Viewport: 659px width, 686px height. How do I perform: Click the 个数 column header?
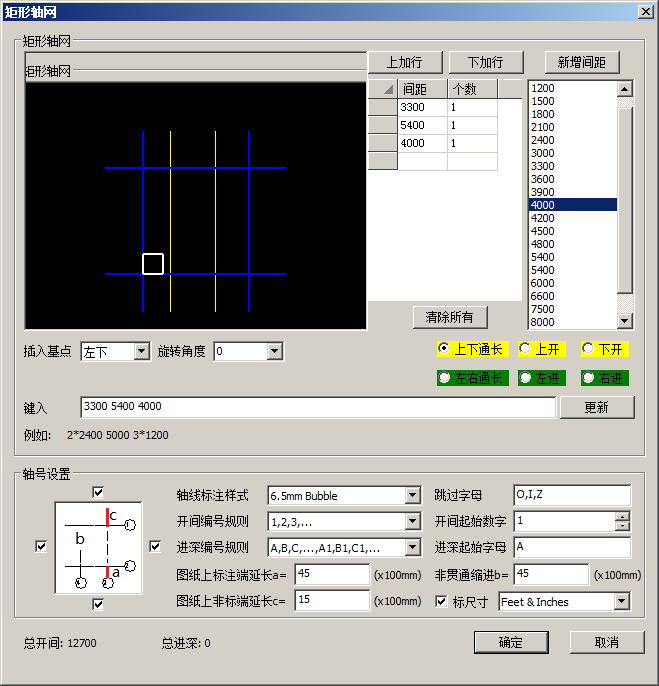pyautogui.click(x=473, y=89)
